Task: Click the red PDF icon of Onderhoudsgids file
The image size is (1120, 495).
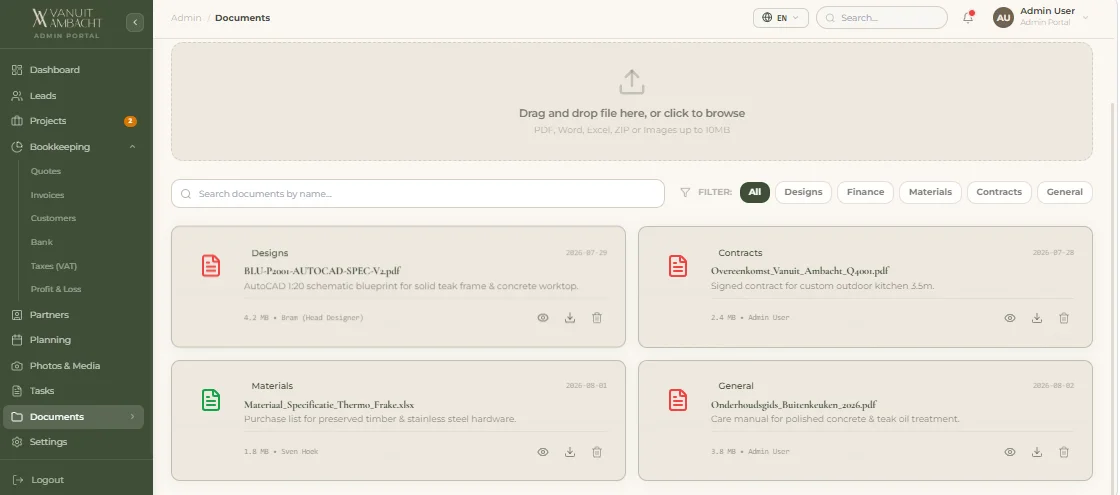Action: (678, 400)
